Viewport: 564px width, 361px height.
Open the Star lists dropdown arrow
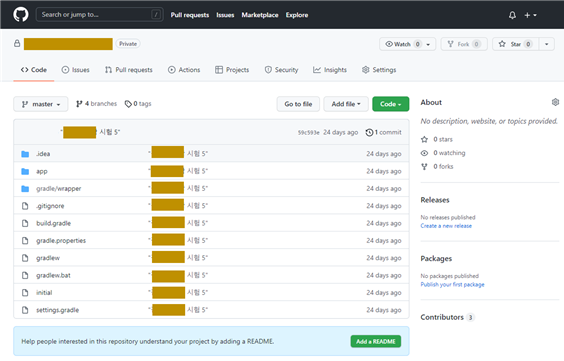[x=546, y=44]
